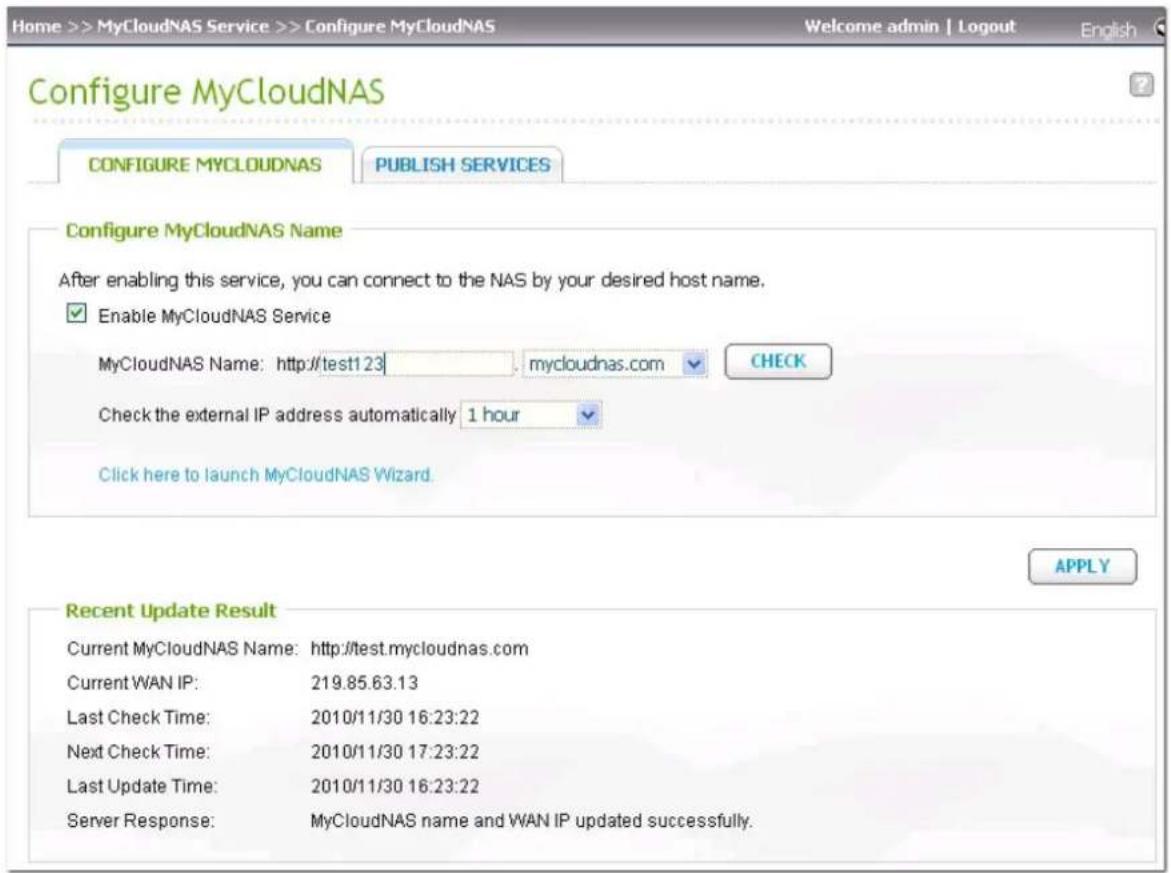Click the server response success message
The height and width of the screenshot is (873, 1171).
coord(531,821)
